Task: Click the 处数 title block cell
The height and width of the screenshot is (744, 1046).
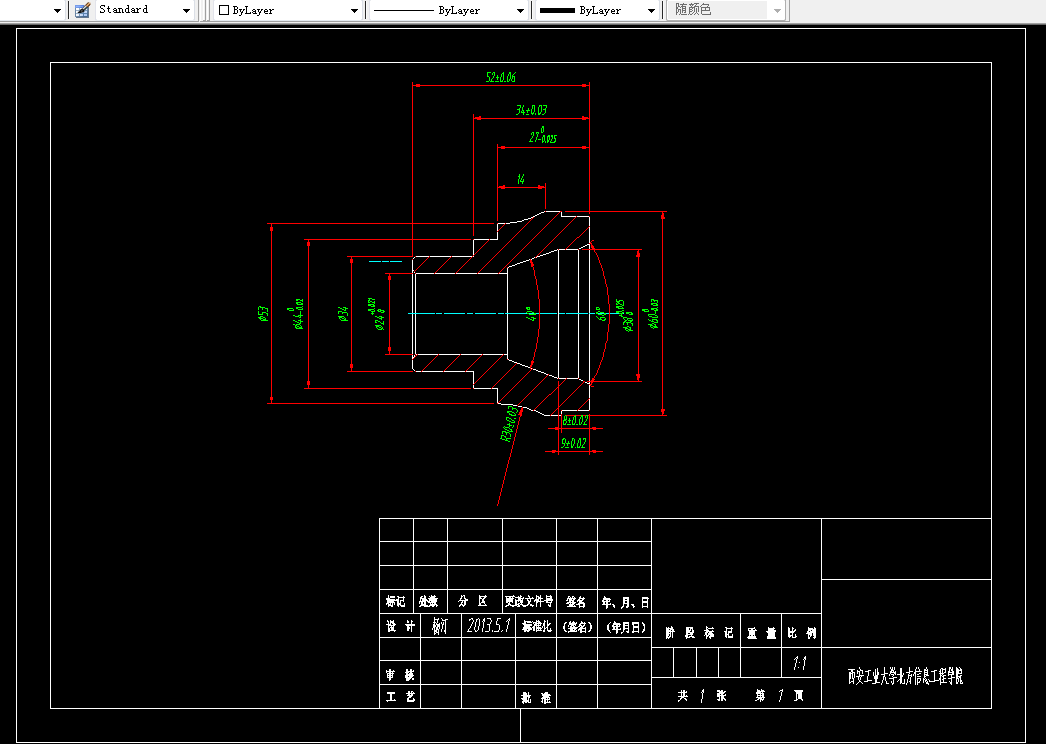Action: click(429, 601)
